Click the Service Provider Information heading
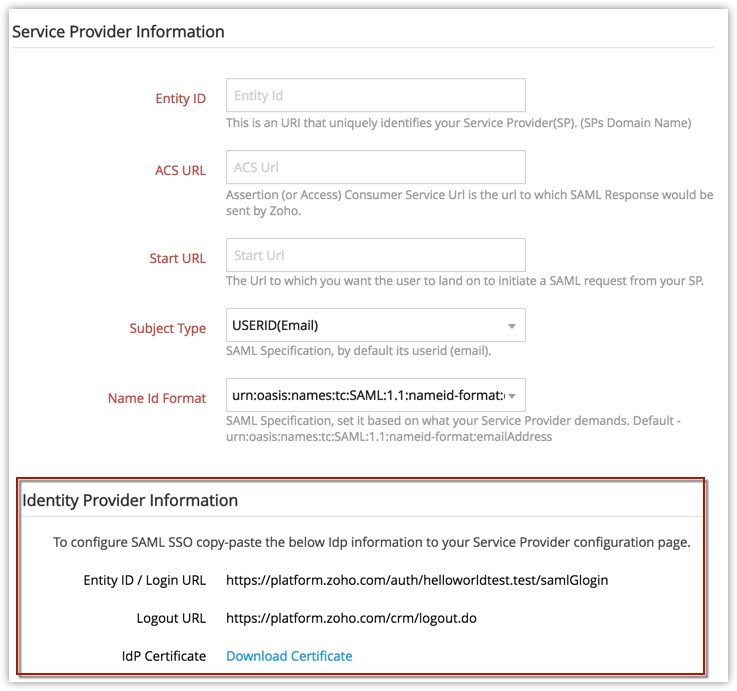Screen dimensions: 737x691 [x=118, y=32]
